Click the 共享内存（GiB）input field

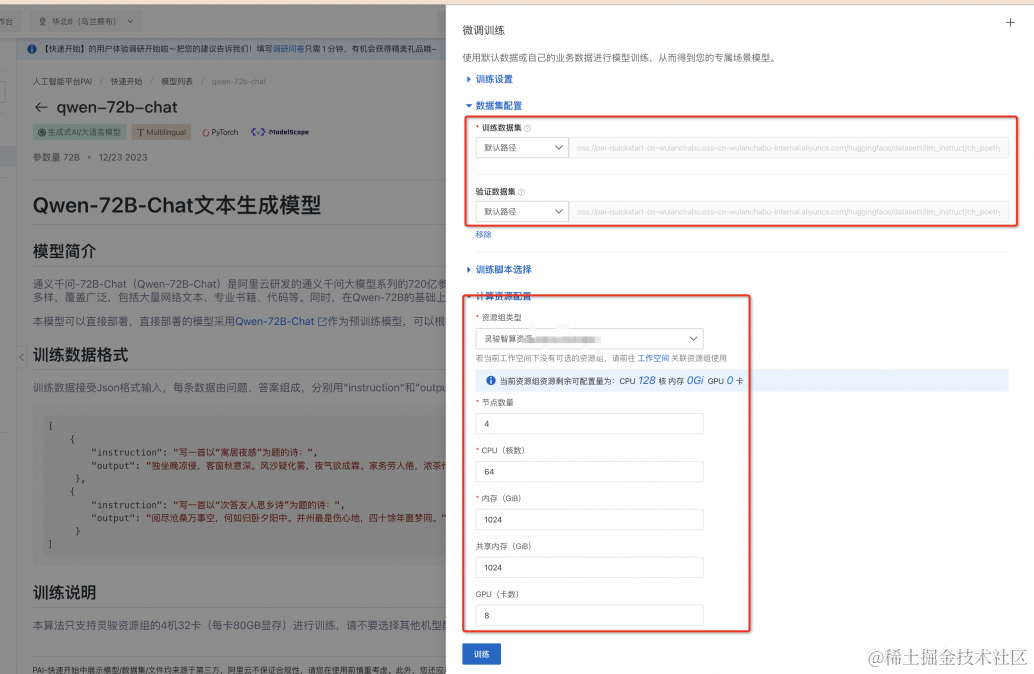point(589,567)
